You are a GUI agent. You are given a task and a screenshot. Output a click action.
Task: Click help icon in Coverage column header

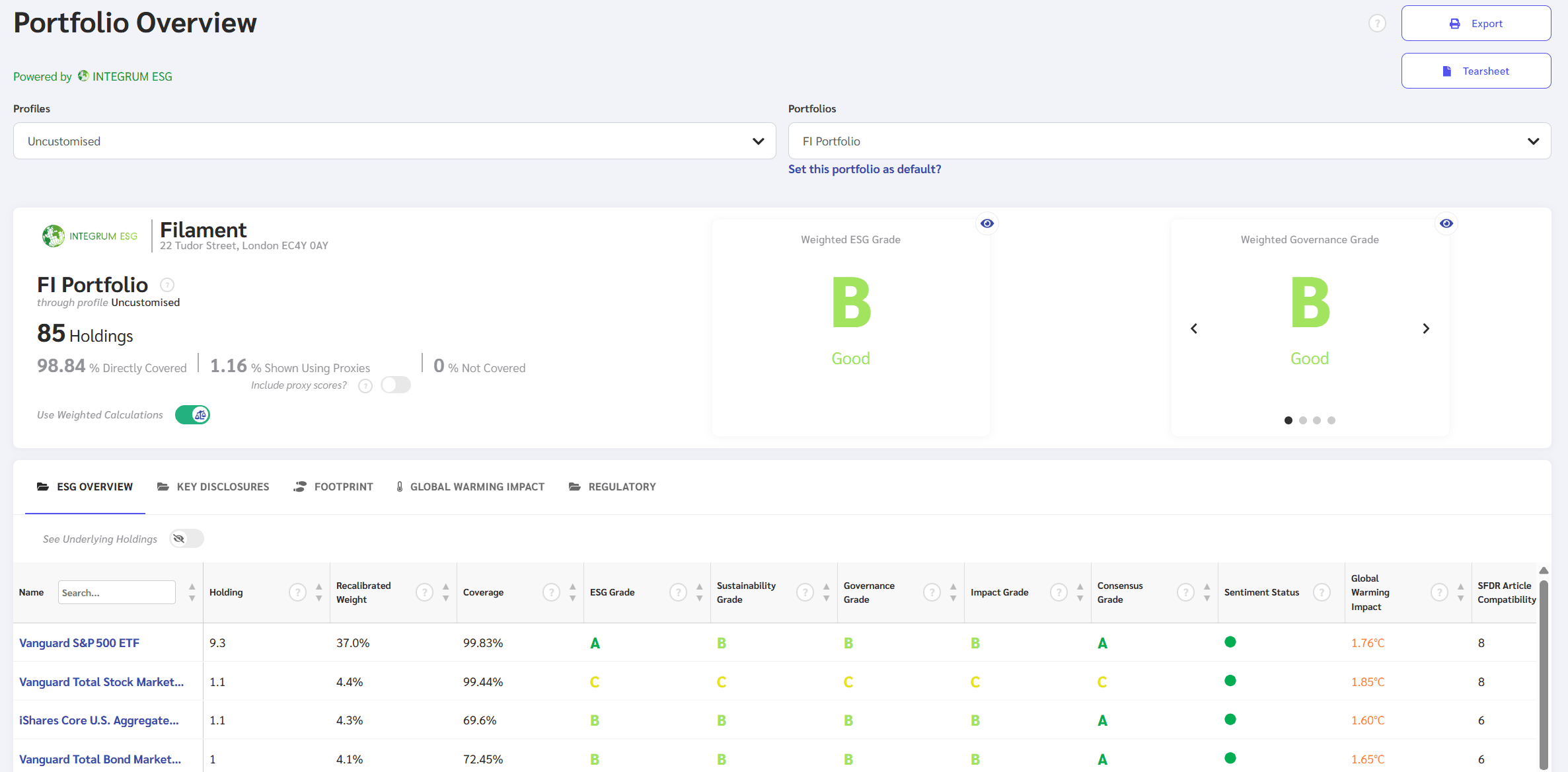tap(552, 592)
